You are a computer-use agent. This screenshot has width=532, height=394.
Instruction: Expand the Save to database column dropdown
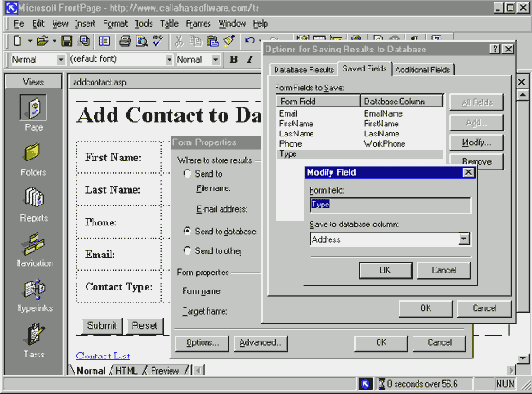(x=464, y=239)
